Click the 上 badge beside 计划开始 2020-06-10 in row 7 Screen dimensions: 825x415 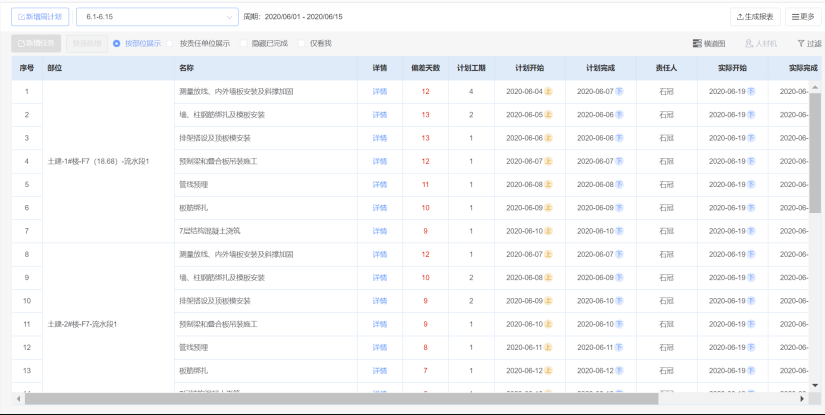tap(548, 231)
